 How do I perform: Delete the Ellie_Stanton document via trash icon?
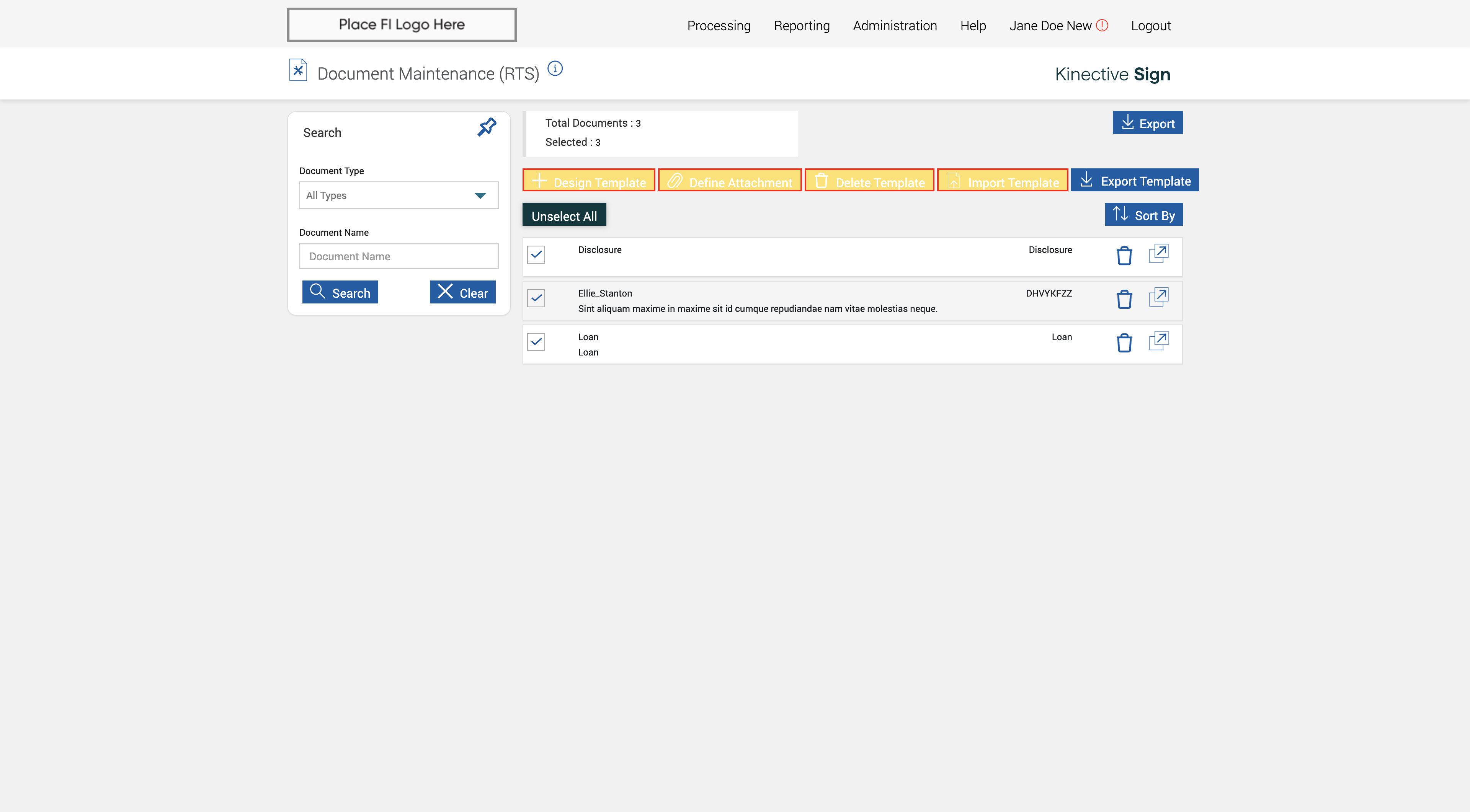tap(1124, 299)
